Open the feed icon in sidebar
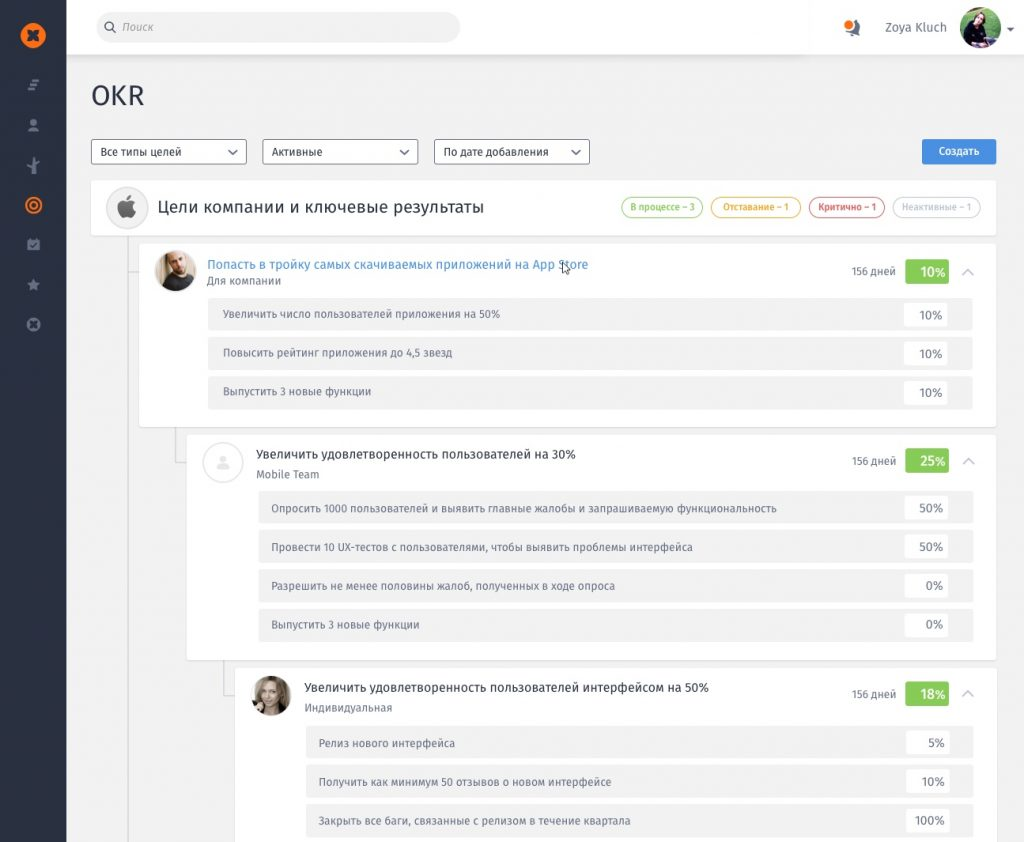The width and height of the screenshot is (1024, 842). (x=33, y=85)
